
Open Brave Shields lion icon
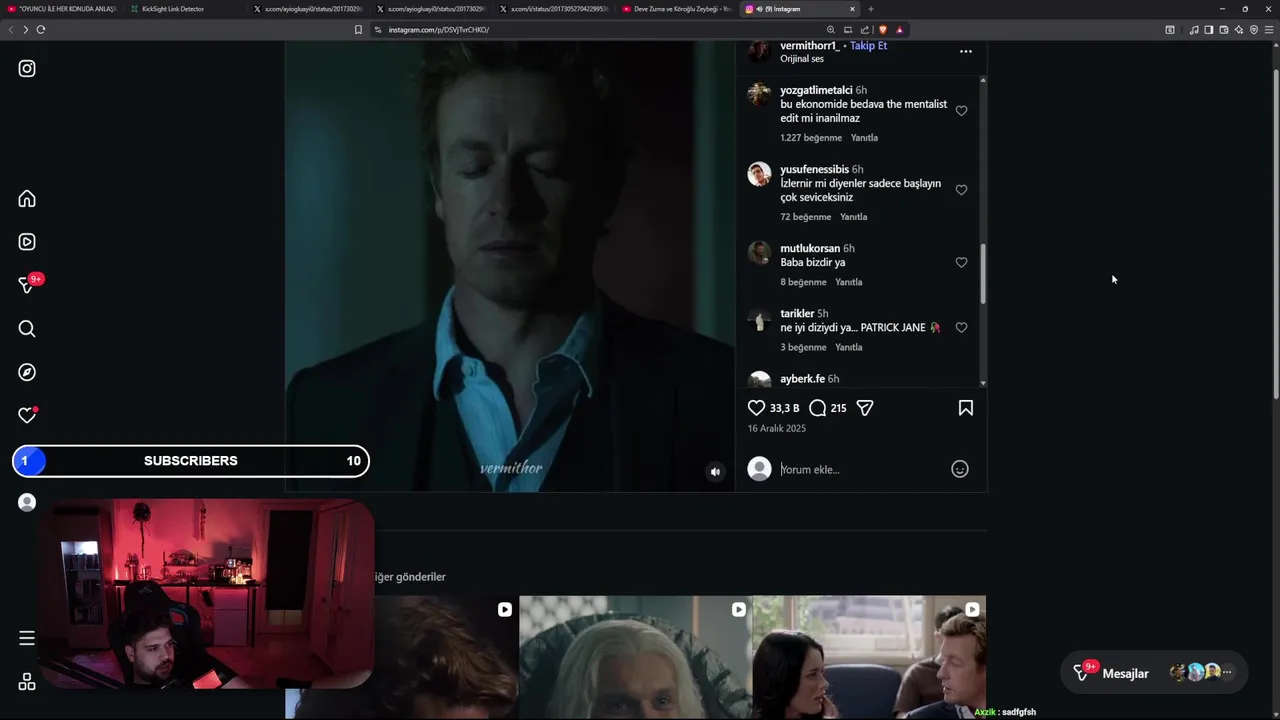coord(883,30)
